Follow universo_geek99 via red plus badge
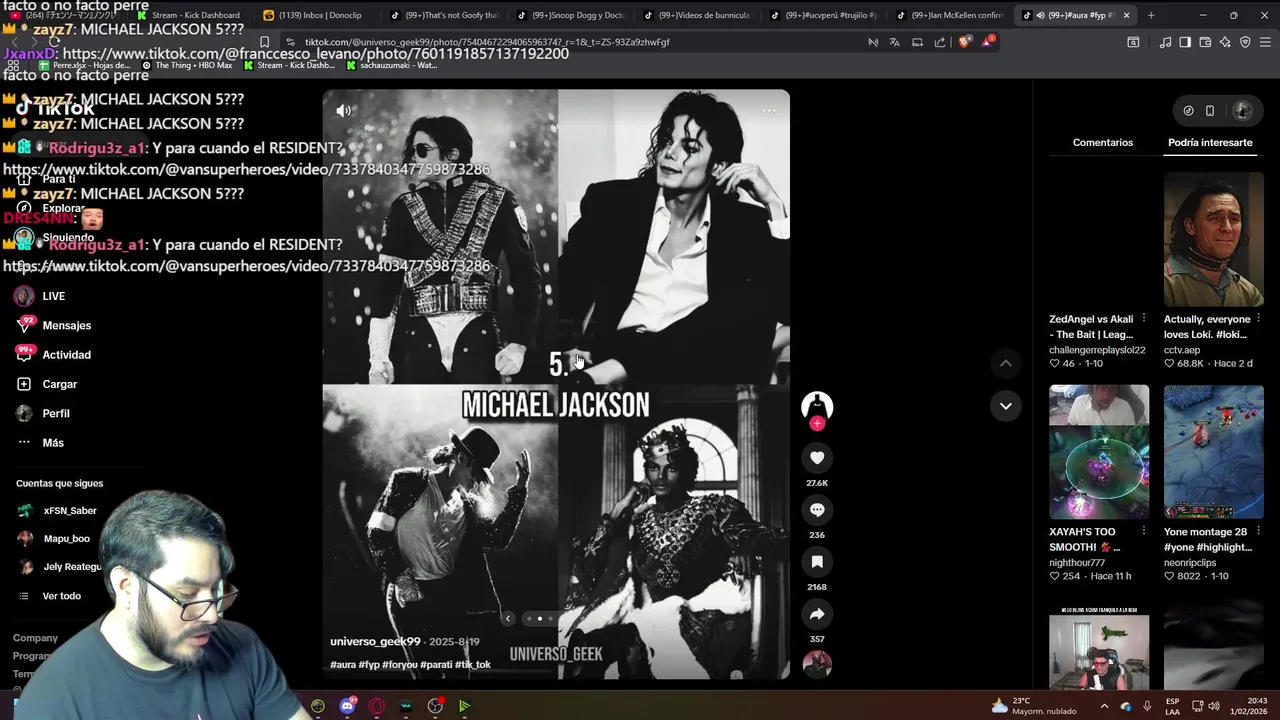 click(x=817, y=423)
